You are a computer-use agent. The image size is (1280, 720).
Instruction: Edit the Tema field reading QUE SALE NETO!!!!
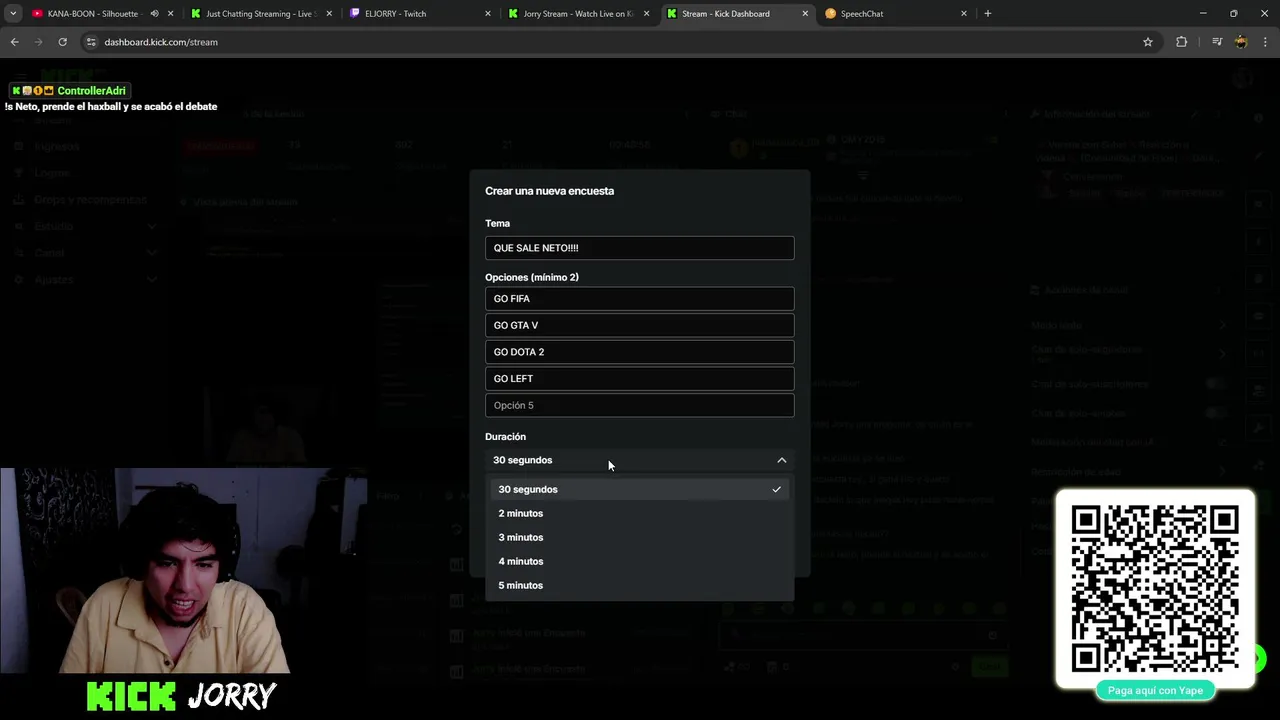(x=640, y=248)
